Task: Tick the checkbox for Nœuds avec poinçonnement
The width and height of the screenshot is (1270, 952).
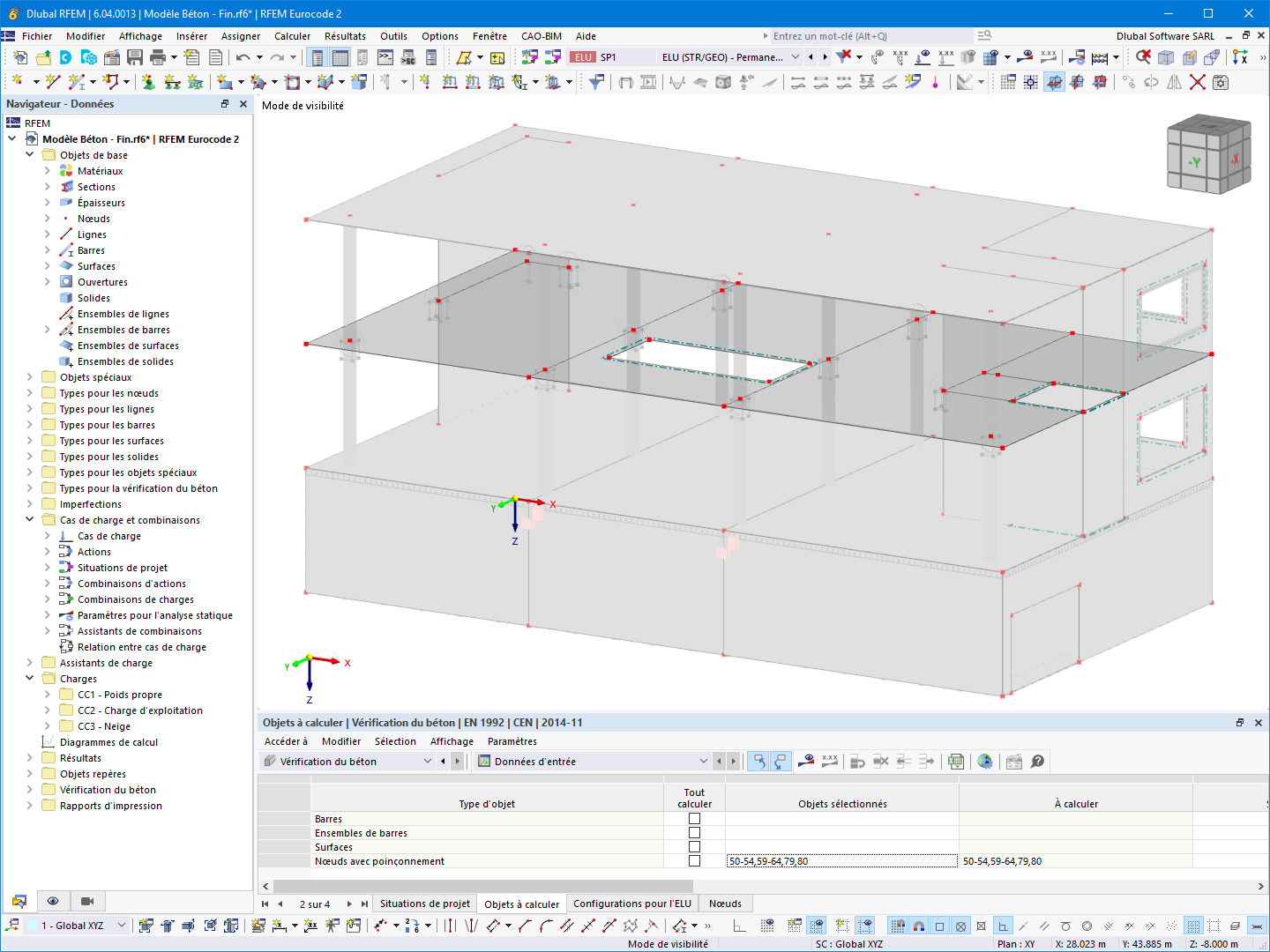Action: tap(694, 861)
